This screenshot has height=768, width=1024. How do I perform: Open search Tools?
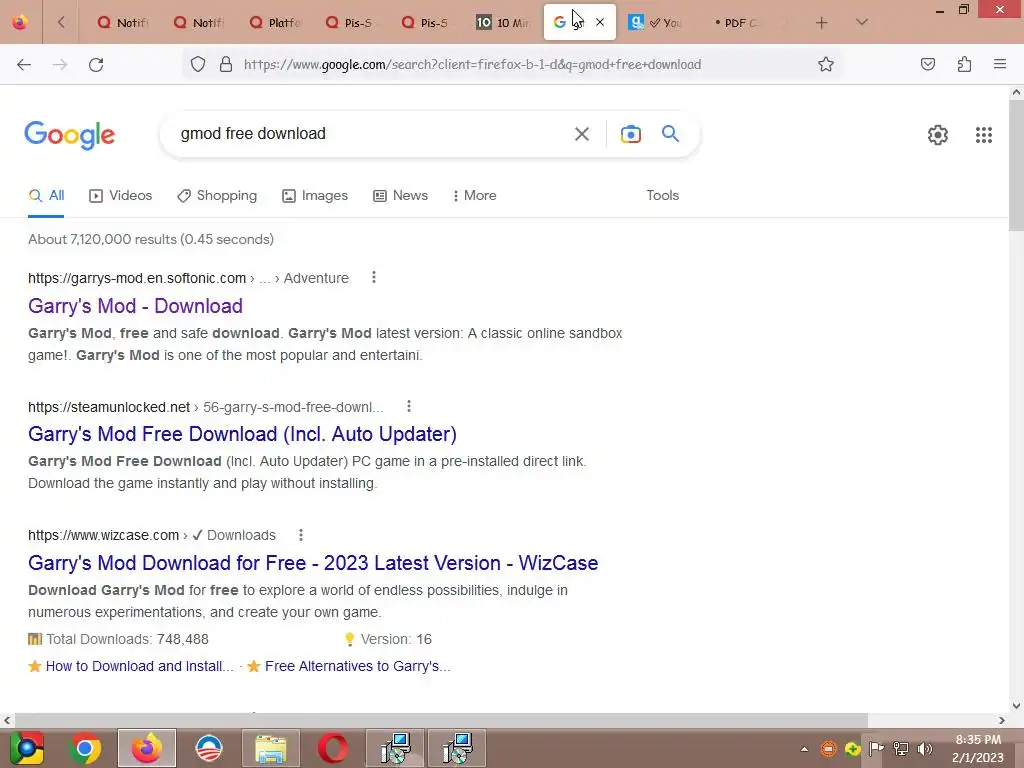[662, 195]
